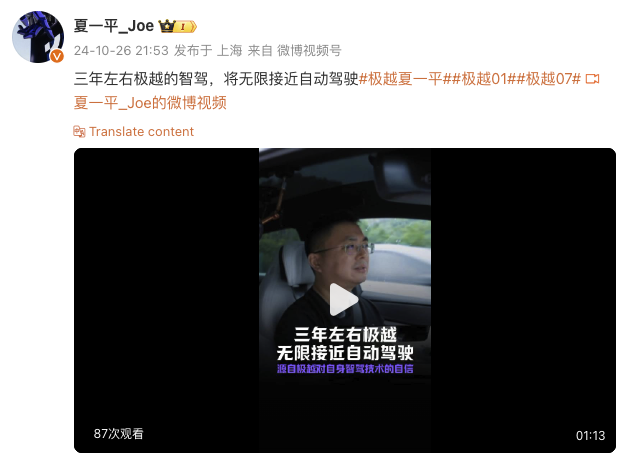Click the crown VIP membership icon
This screenshot has width=627, height=473.
167,26
